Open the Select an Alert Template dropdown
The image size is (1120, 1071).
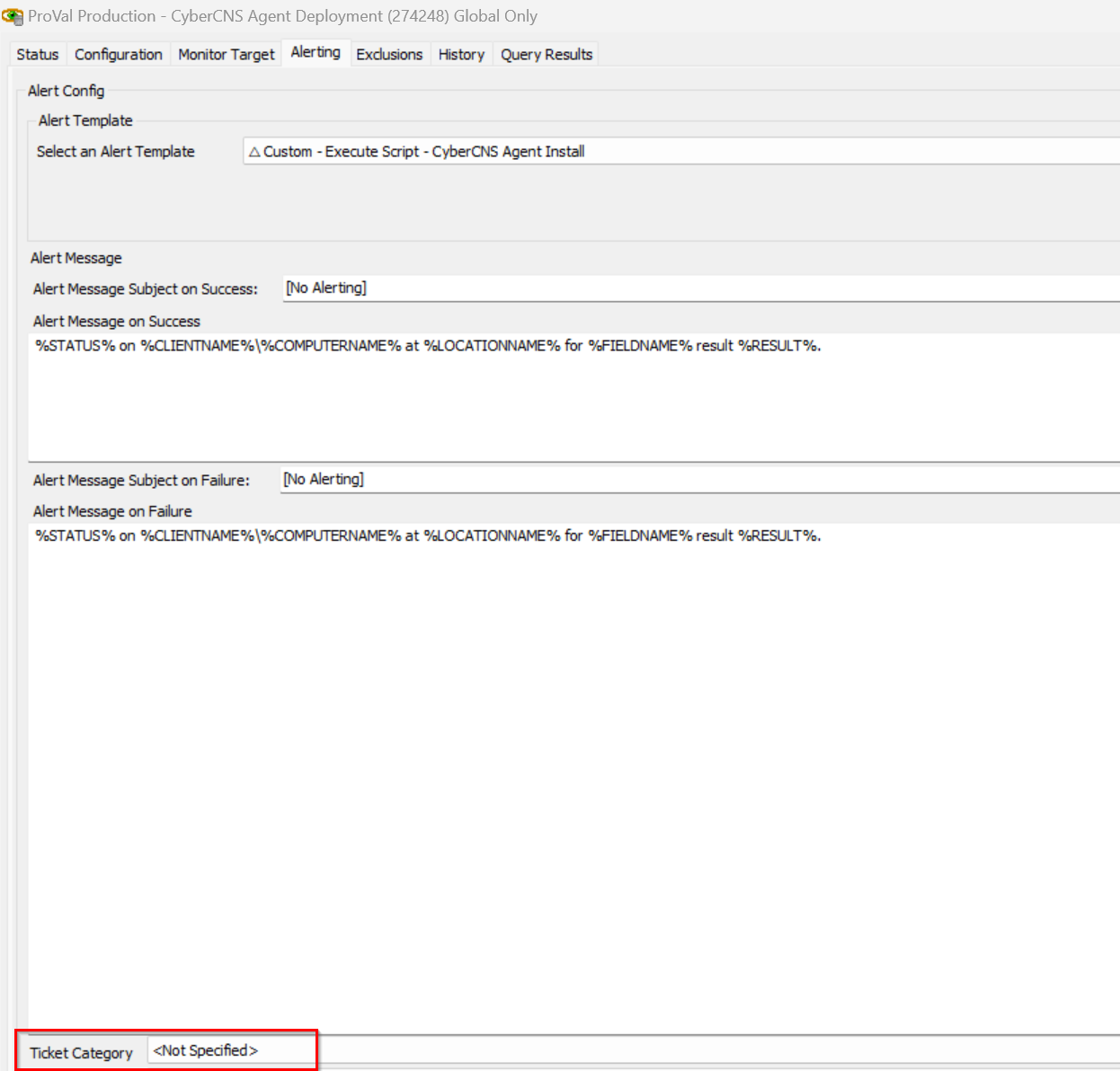(x=680, y=152)
